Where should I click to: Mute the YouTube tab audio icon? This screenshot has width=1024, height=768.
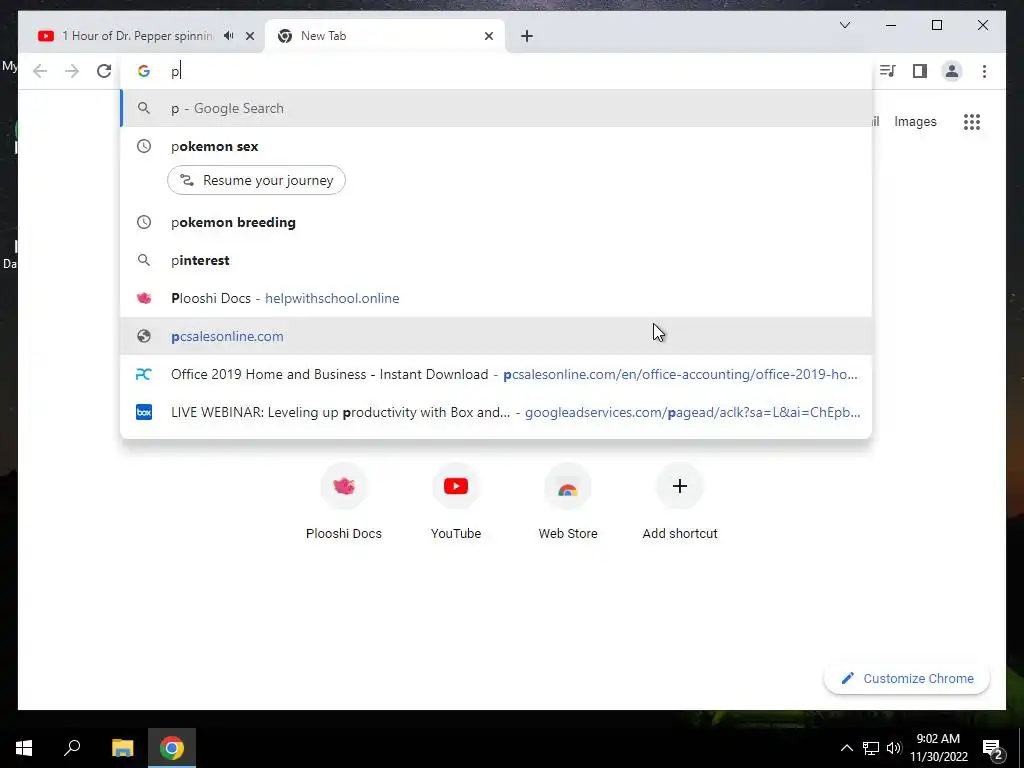pyautogui.click(x=229, y=36)
